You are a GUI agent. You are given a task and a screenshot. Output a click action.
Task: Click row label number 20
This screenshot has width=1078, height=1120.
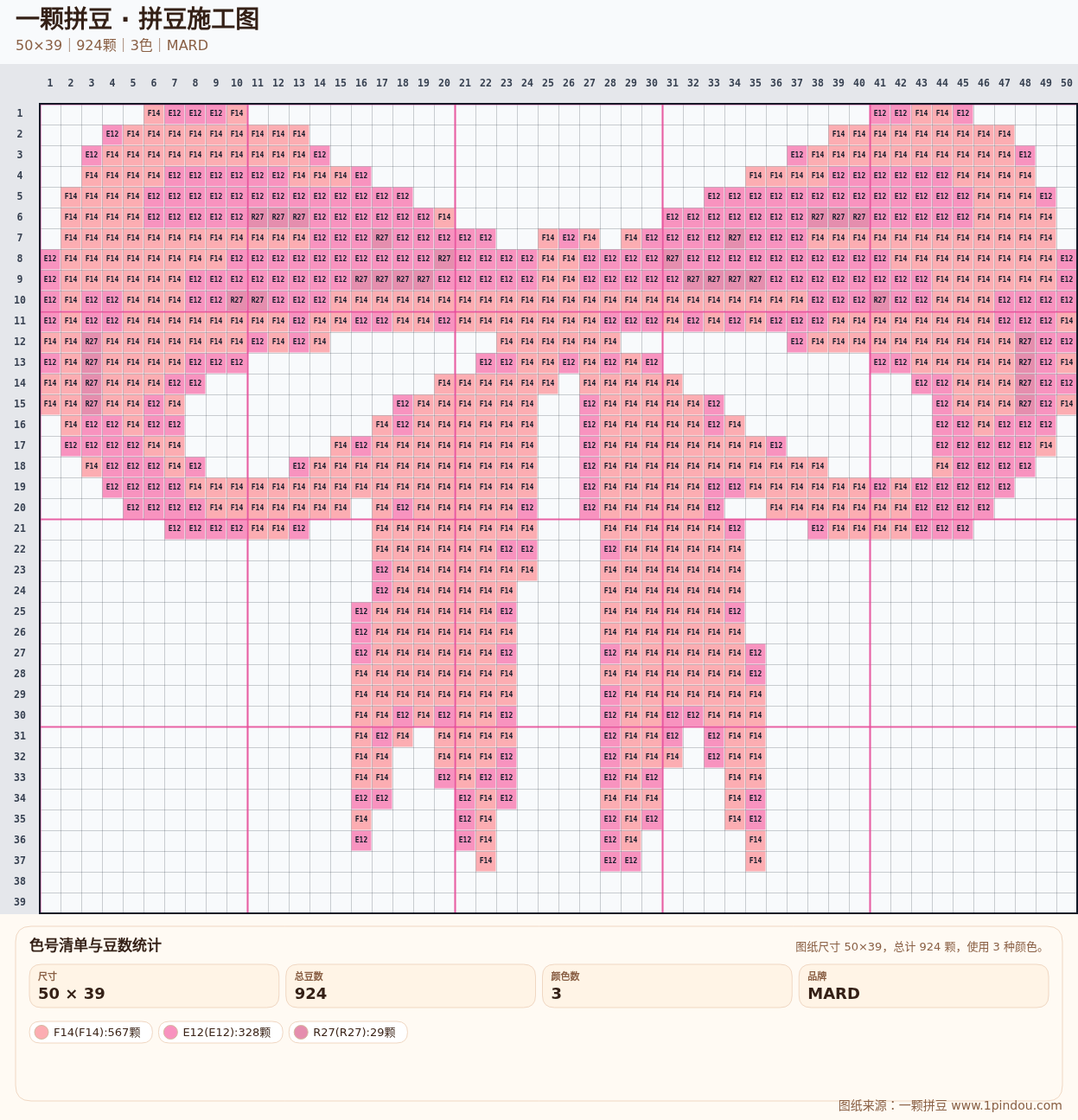click(x=20, y=508)
